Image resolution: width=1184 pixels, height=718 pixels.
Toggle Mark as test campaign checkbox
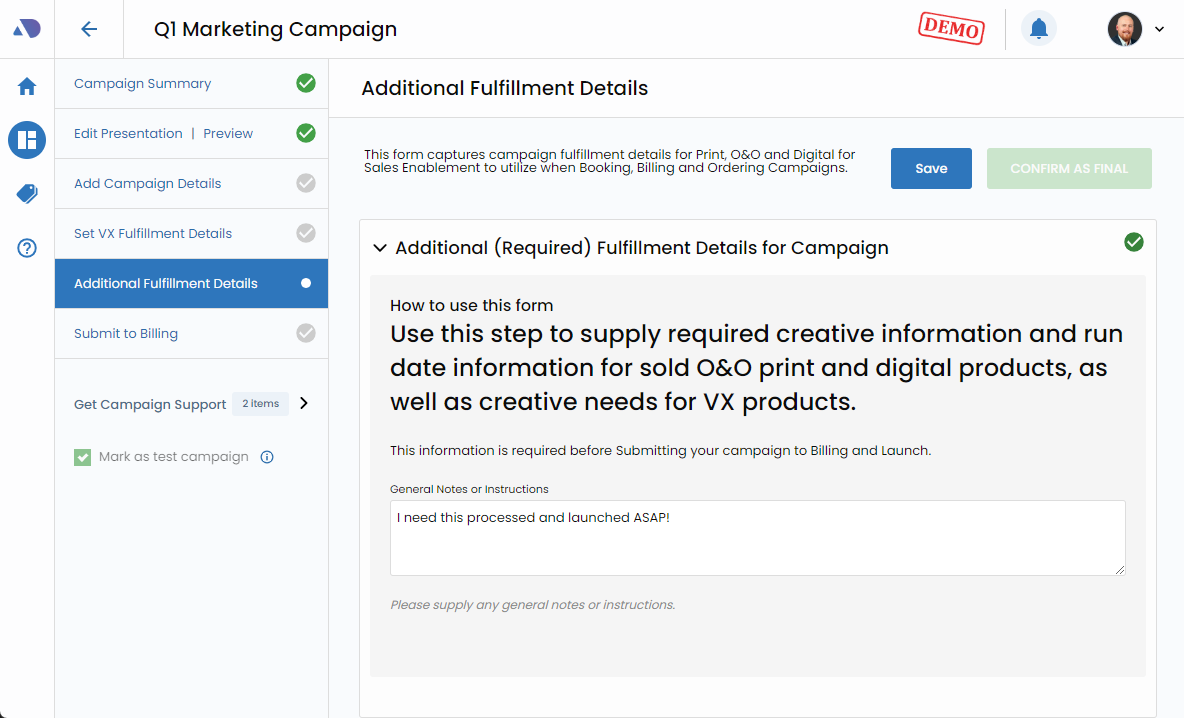click(83, 457)
